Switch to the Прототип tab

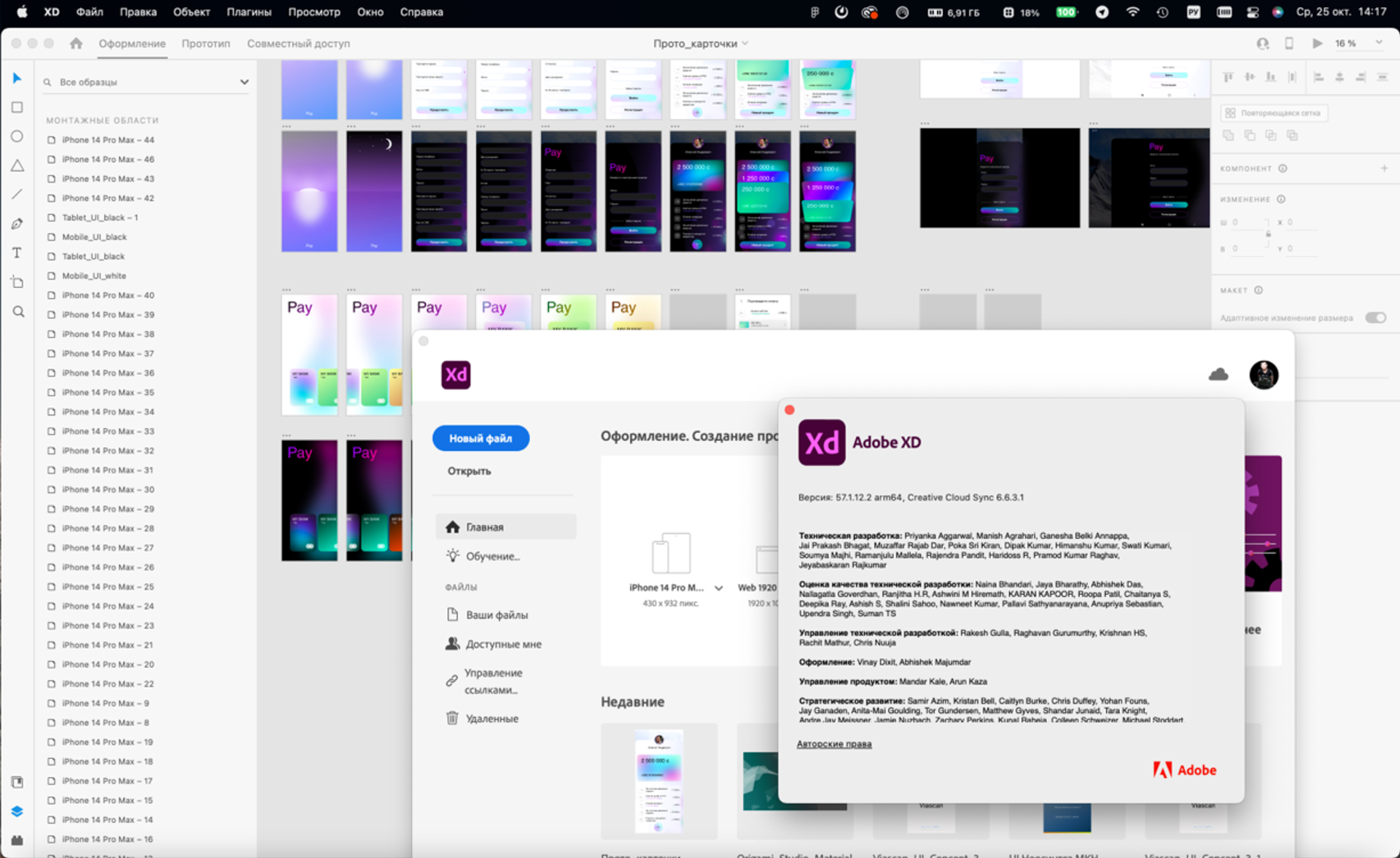[206, 43]
